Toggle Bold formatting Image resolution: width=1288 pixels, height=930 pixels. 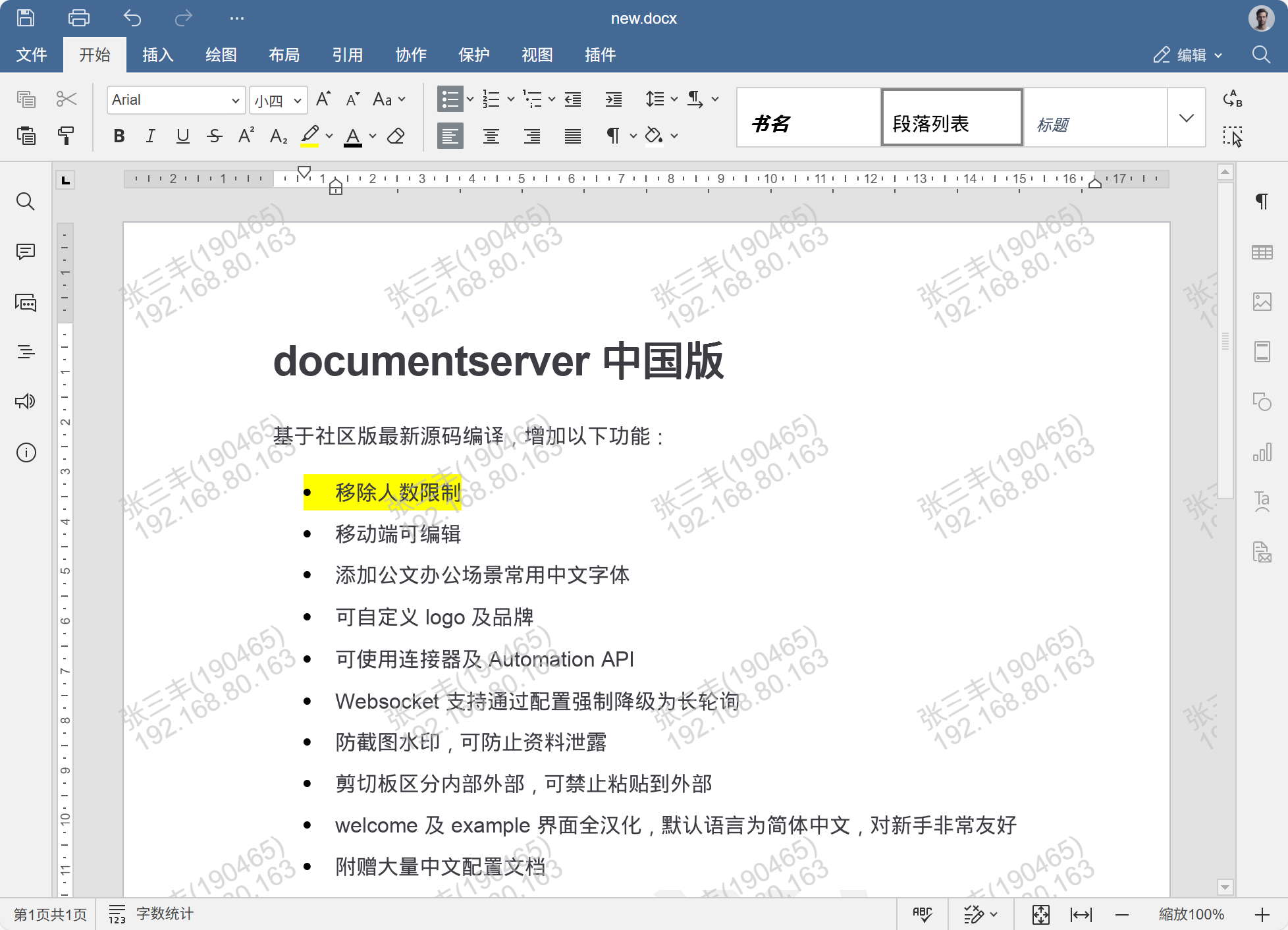[x=119, y=136]
